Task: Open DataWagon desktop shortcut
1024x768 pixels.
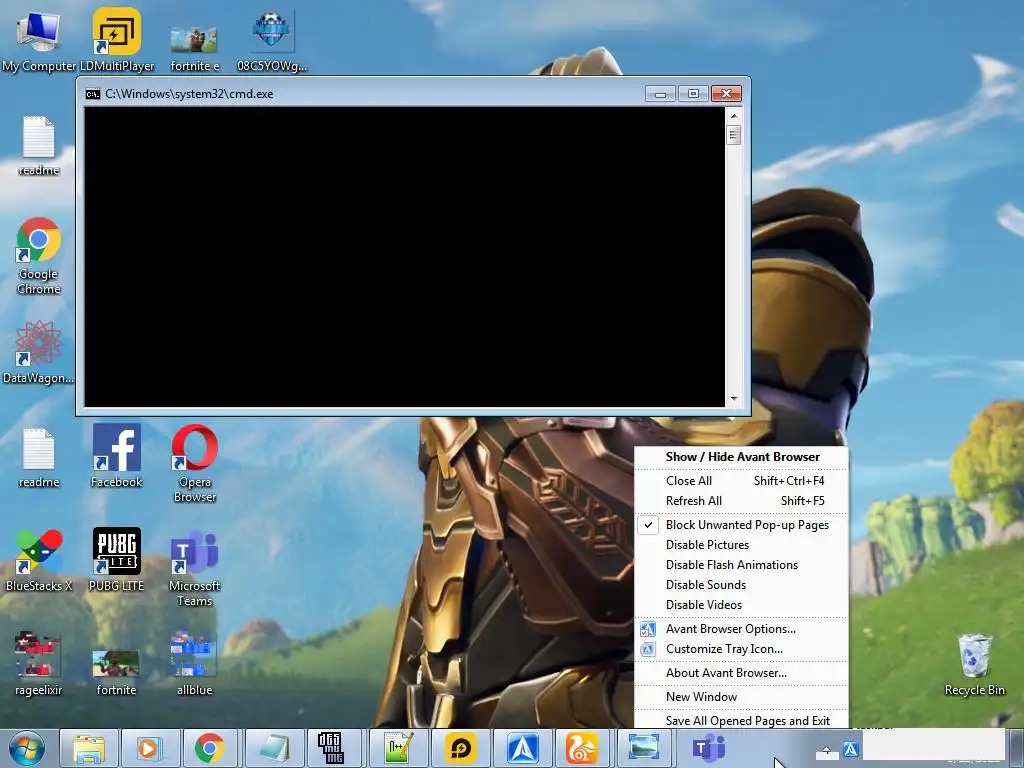Action: (x=39, y=353)
